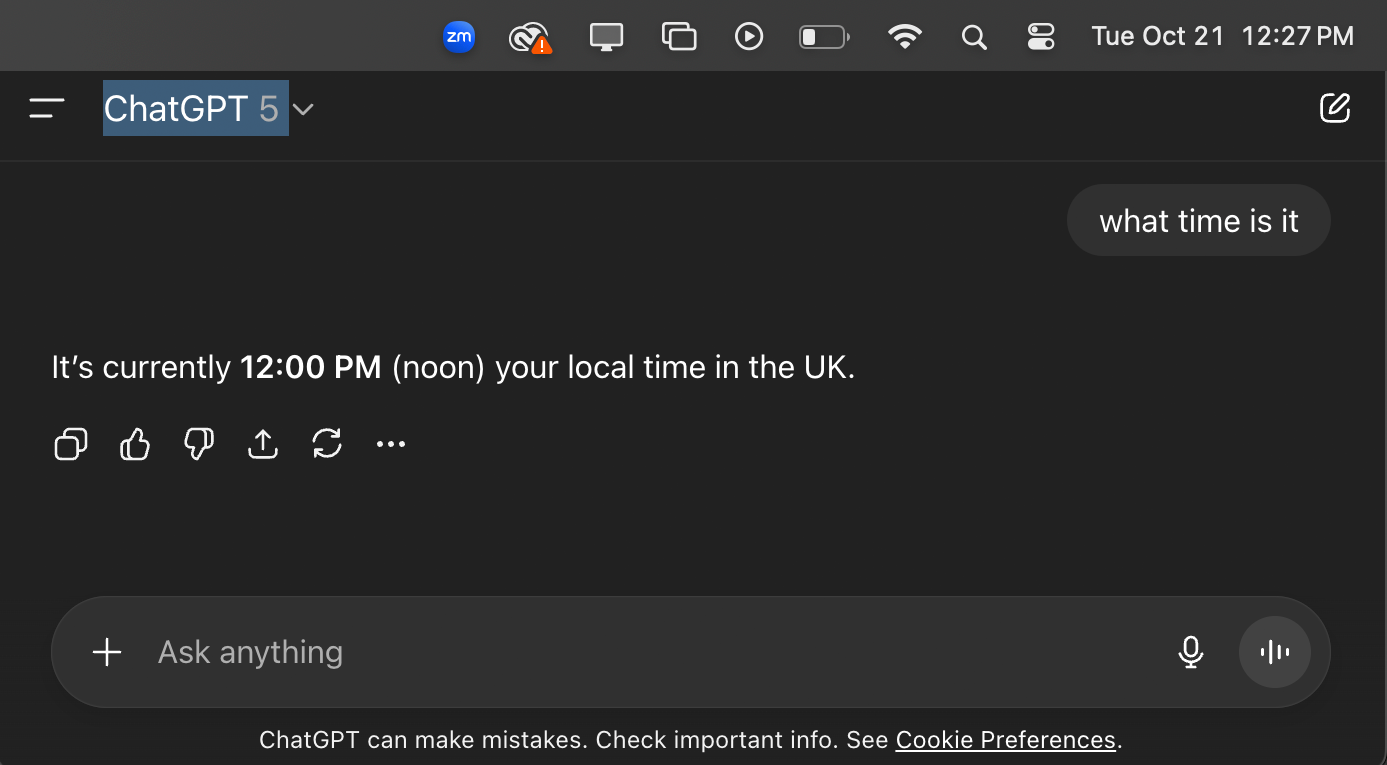Viewport: 1387px width, 765px height.
Task: Open the Zoom menu bar icon
Action: pos(459,37)
